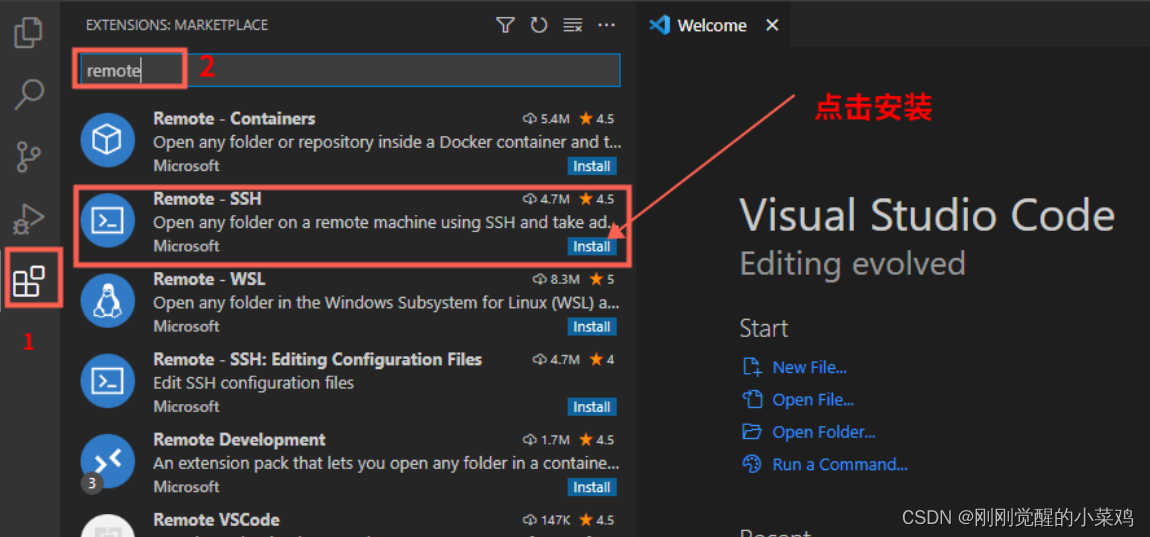
Task: Open the Extensions view icon
Action: click(x=29, y=281)
